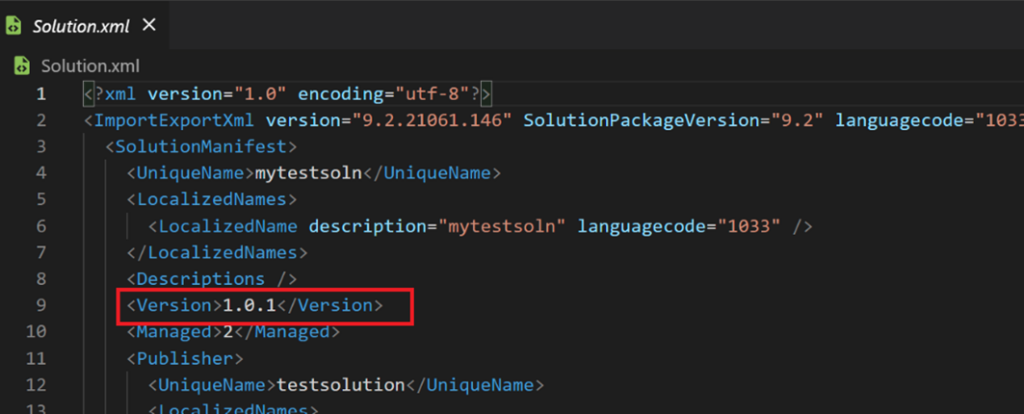The image size is (1024, 414).
Task: Click the Descriptions self-closing tag
Action: click(x=205, y=278)
